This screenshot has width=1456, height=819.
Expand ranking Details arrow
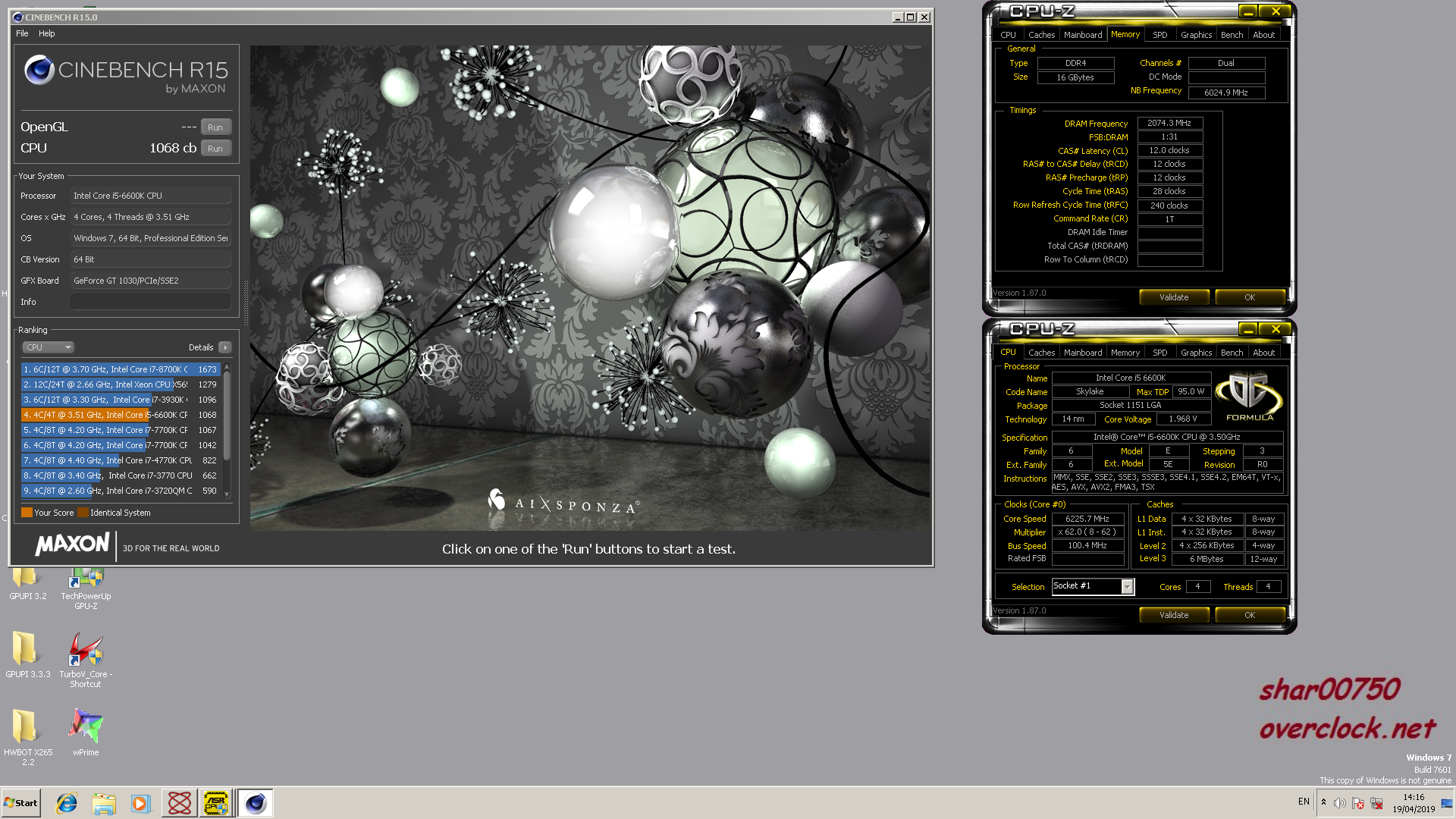point(225,347)
